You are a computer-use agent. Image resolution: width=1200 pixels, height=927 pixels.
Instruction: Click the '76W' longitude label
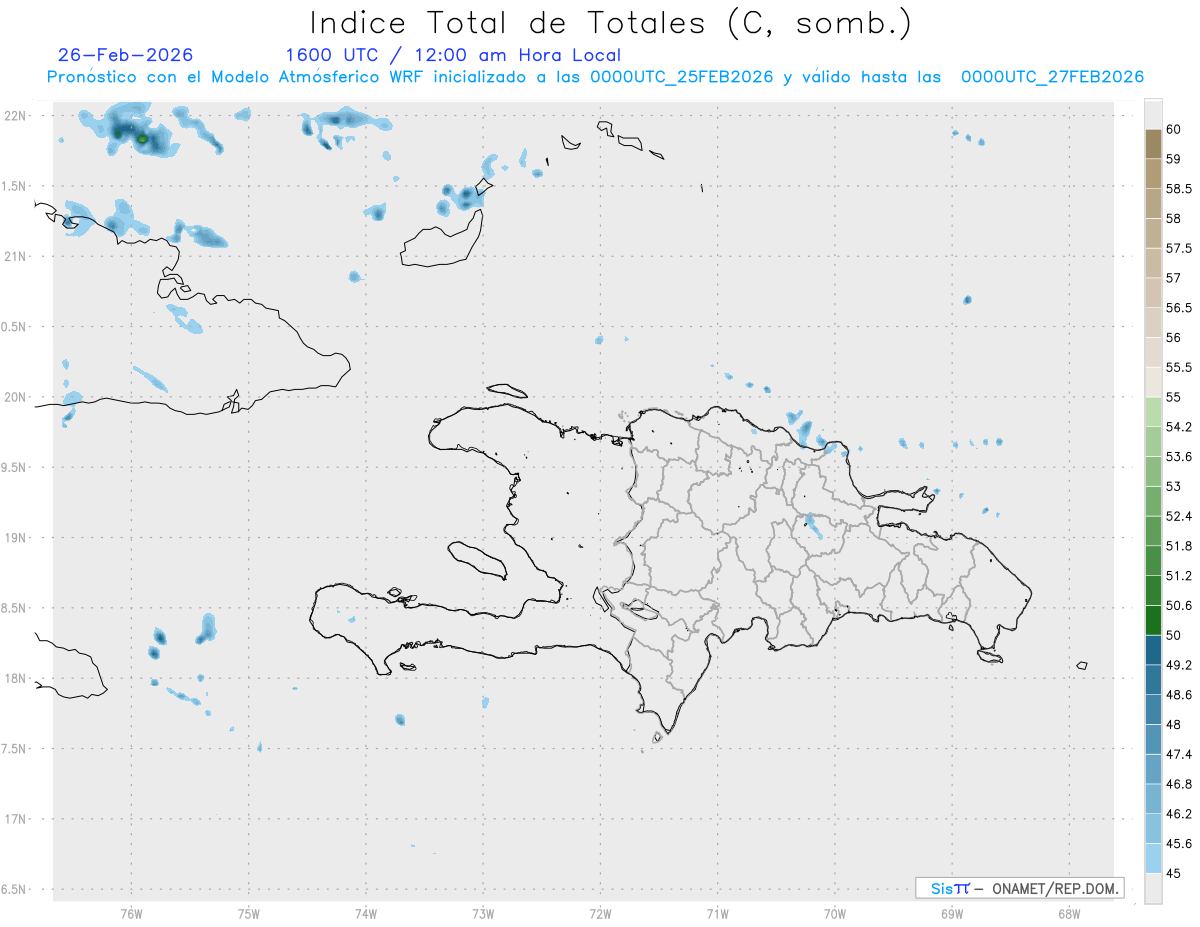click(x=131, y=914)
